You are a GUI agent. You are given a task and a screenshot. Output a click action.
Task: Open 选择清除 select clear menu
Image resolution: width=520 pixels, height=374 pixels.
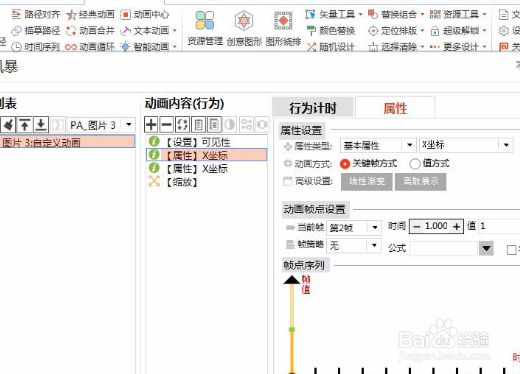click(396, 47)
